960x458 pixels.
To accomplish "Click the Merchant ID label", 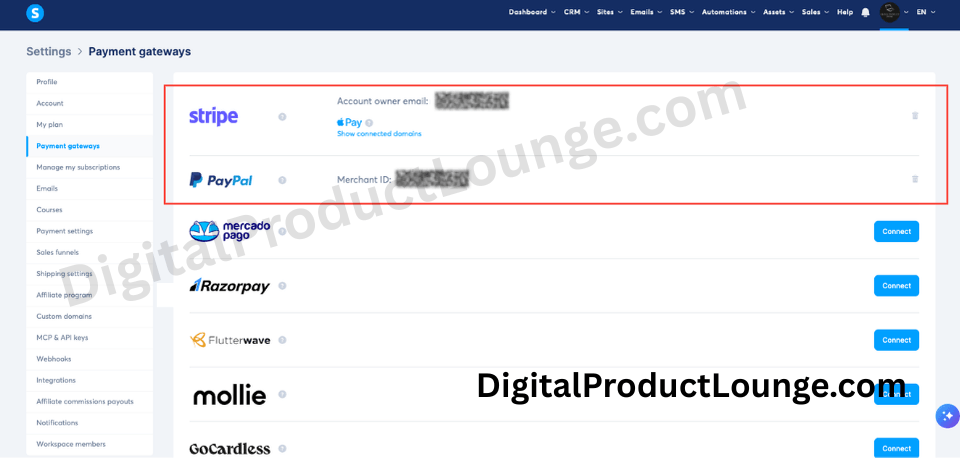I will coord(364,180).
